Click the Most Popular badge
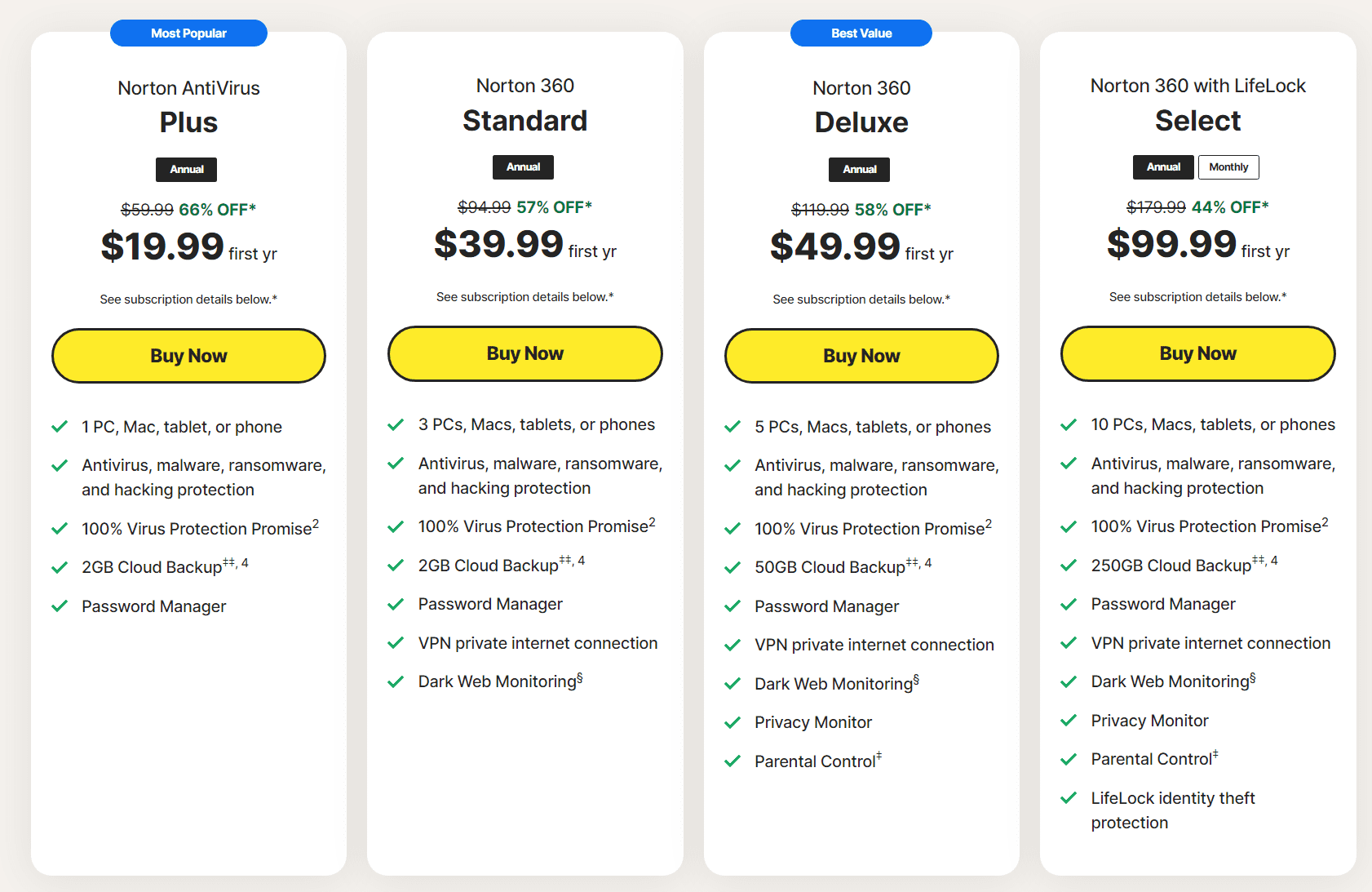 pyautogui.click(x=188, y=33)
